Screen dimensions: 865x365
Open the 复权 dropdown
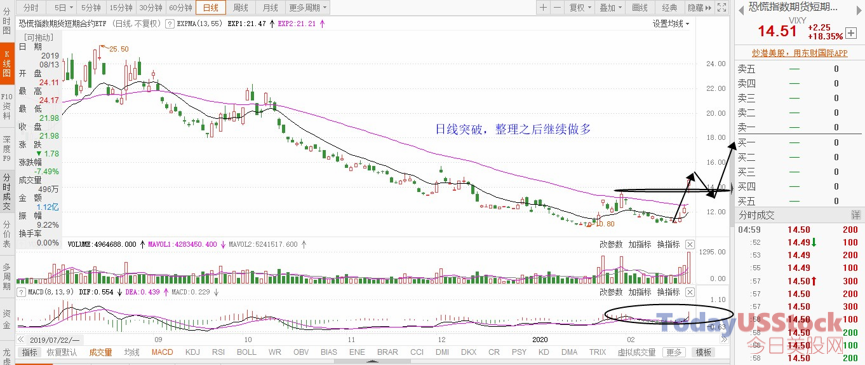click(580, 7)
